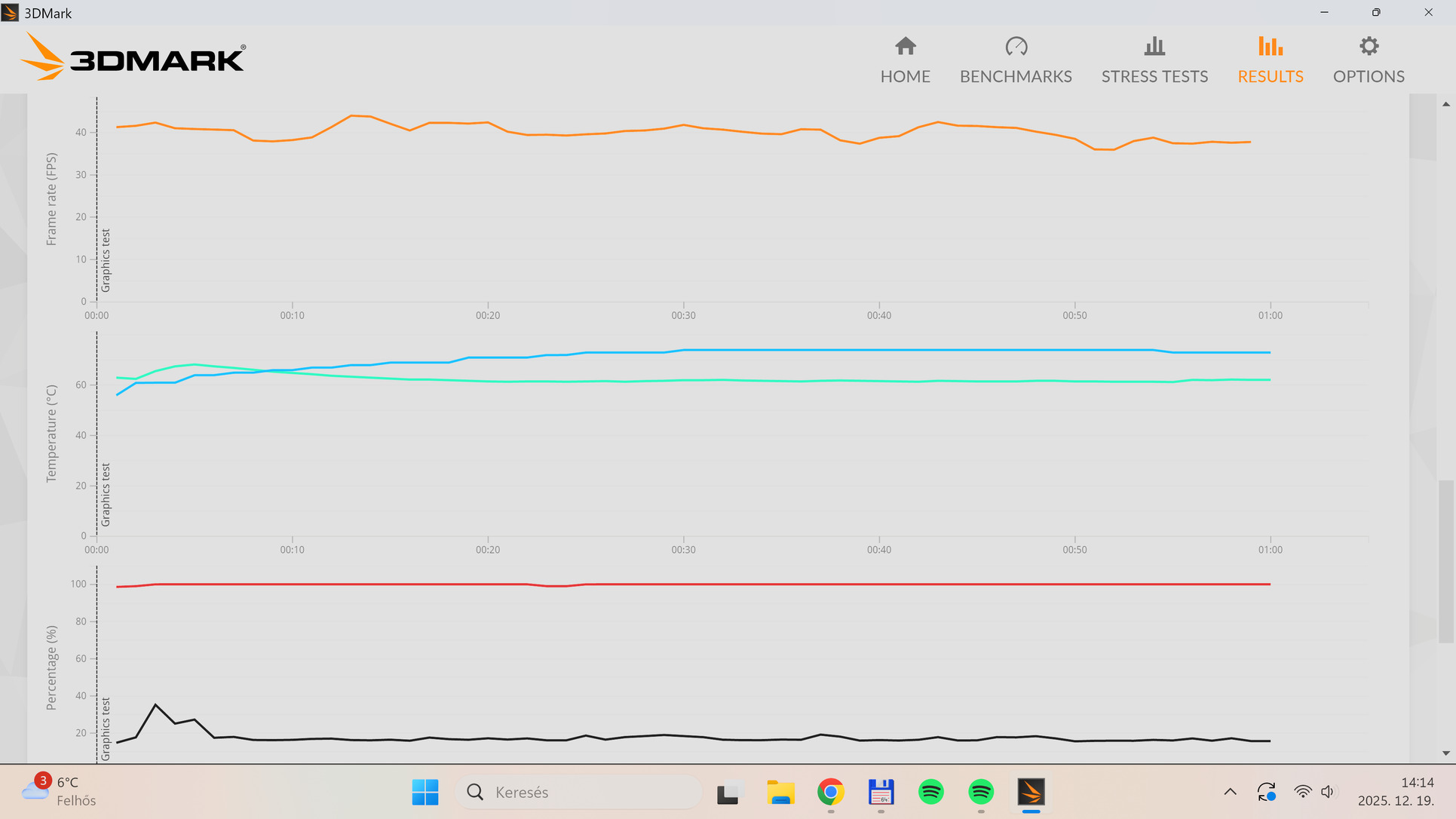Open the Windows Start button
The width and height of the screenshot is (1456, 819).
tap(425, 792)
